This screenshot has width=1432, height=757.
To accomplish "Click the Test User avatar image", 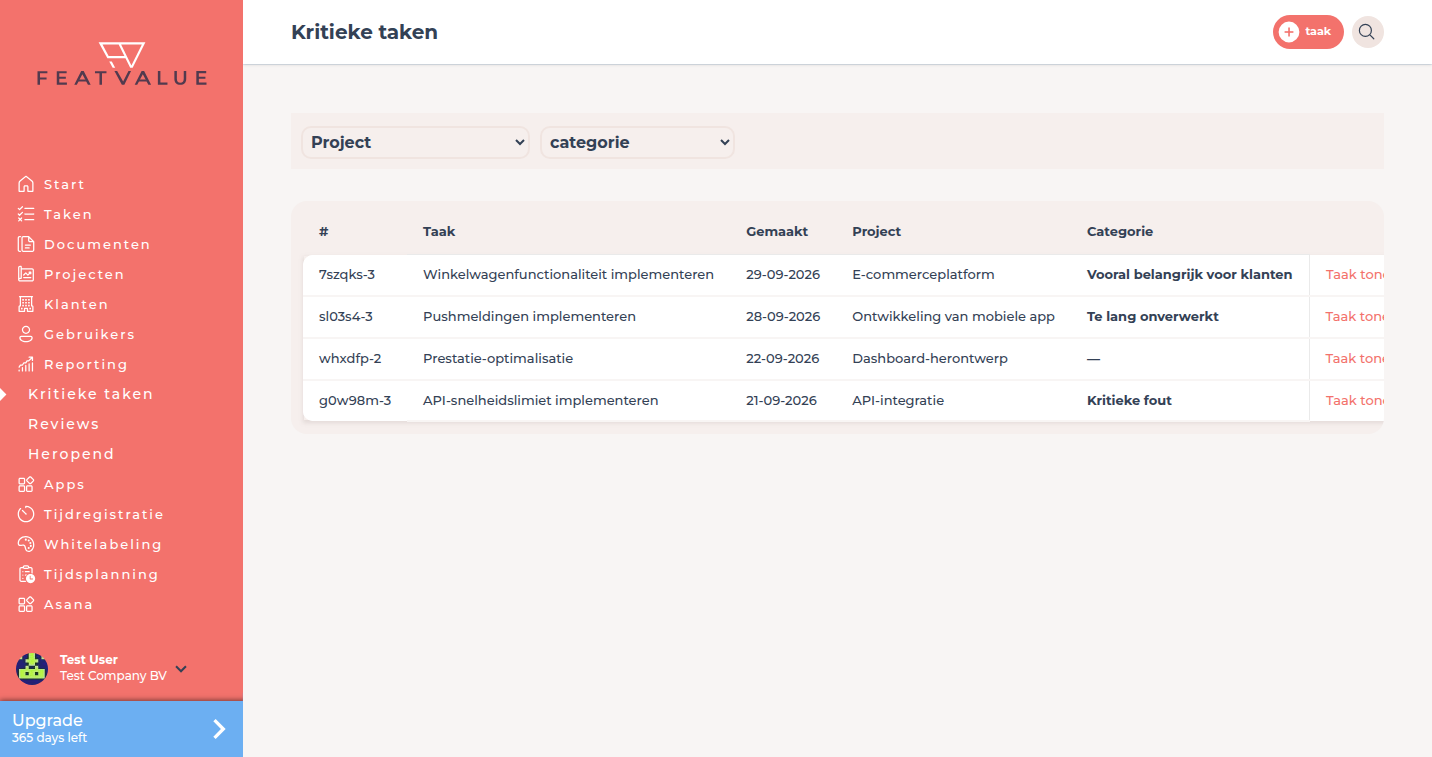I will click(32, 668).
